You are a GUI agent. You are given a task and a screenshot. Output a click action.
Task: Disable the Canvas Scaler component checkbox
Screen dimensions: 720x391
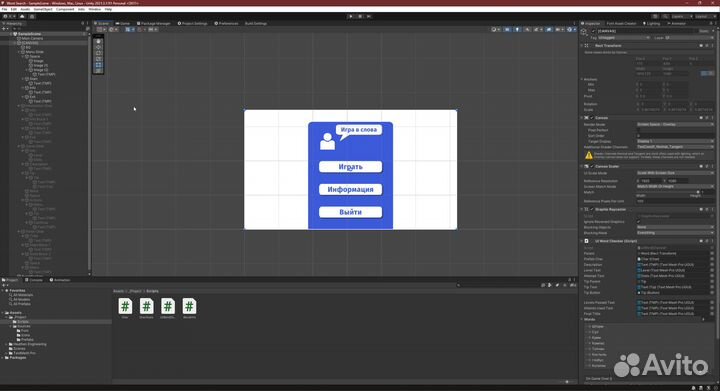coord(592,167)
